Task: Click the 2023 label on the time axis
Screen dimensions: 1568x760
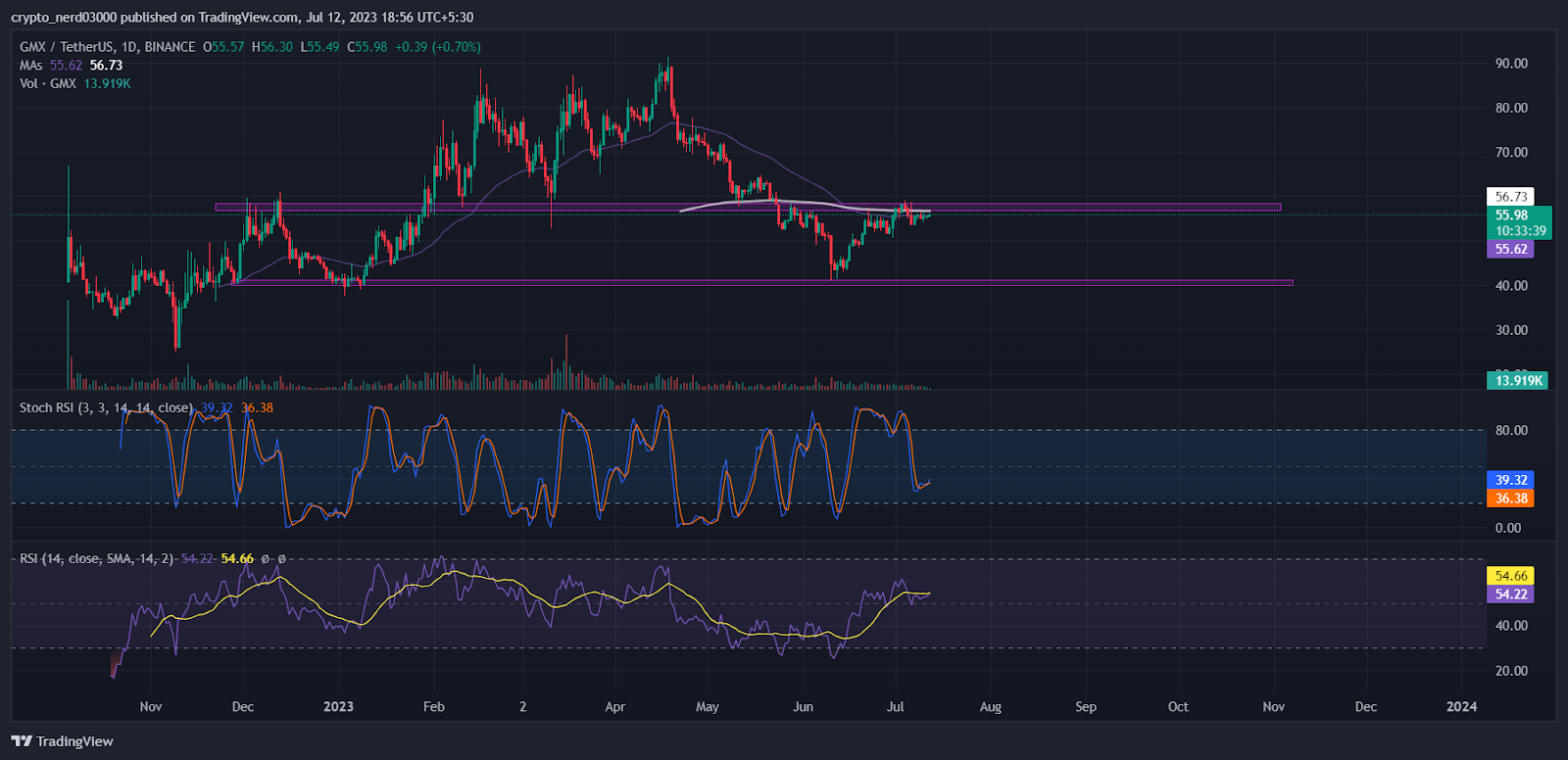Action: [x=338, y=707]
